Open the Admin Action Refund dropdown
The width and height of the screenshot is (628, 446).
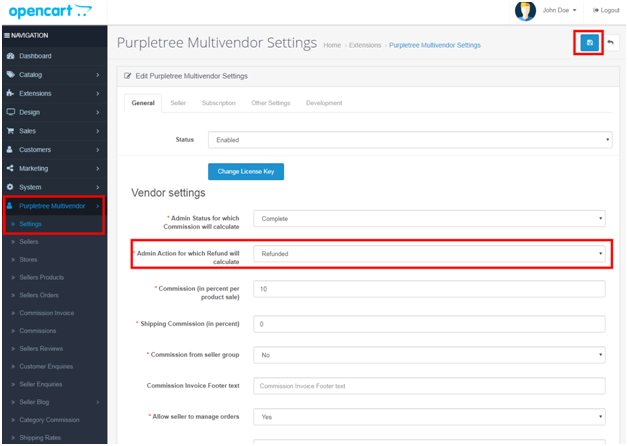(429, 254)
